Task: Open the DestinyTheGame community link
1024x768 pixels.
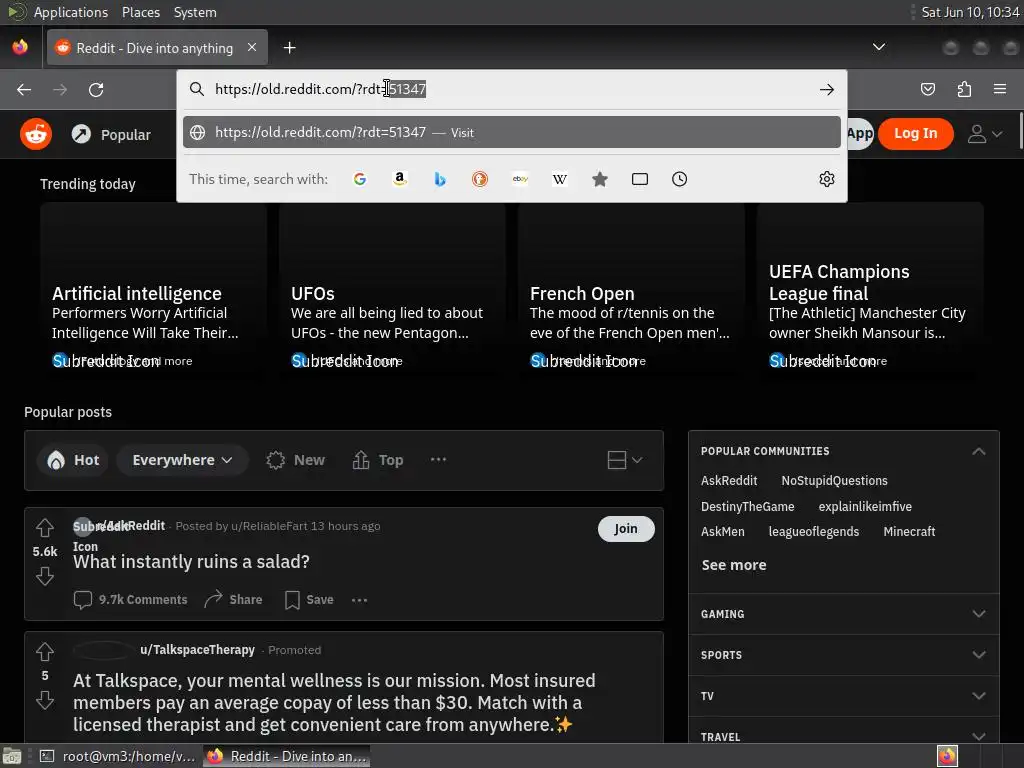Action: pyautogui.click(x=747, y=507)
